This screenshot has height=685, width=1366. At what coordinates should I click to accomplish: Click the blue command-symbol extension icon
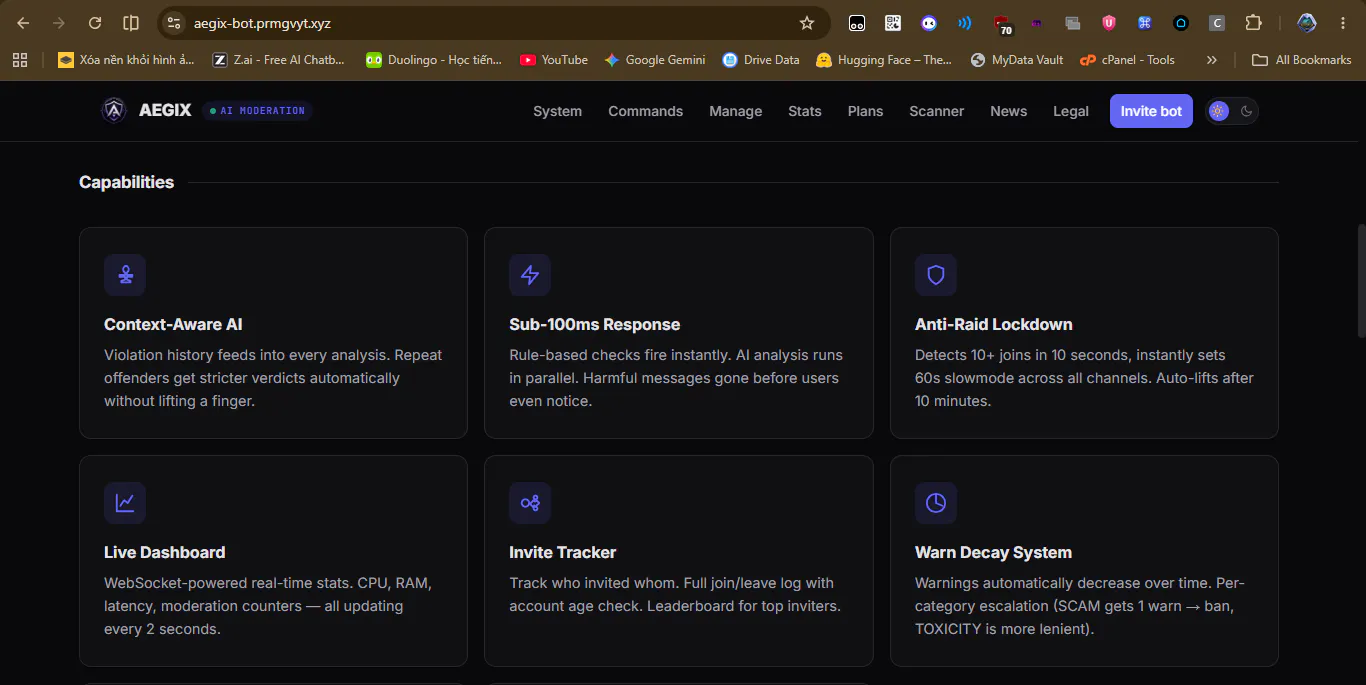1145,23
